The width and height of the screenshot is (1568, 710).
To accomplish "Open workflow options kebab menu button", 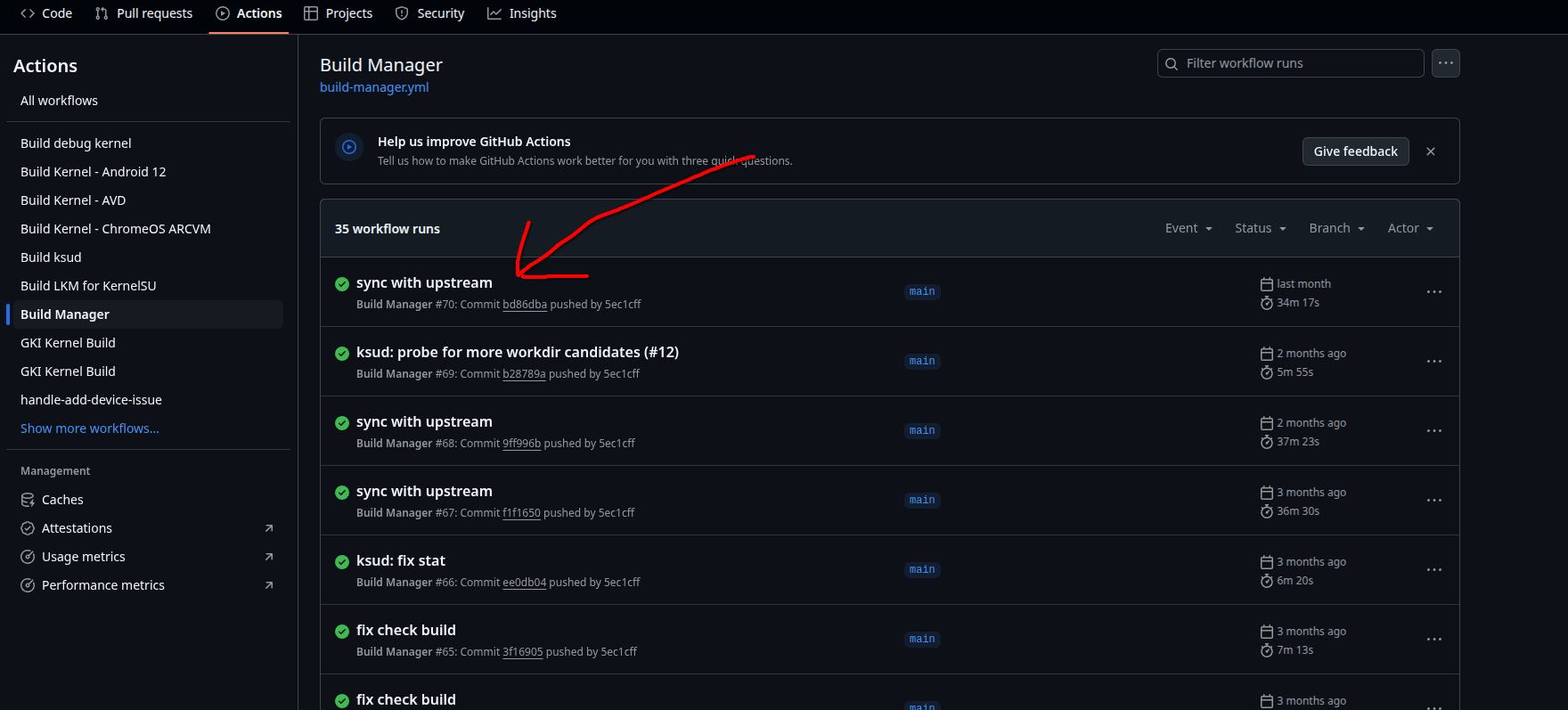I will click(x=1445, y=63).
